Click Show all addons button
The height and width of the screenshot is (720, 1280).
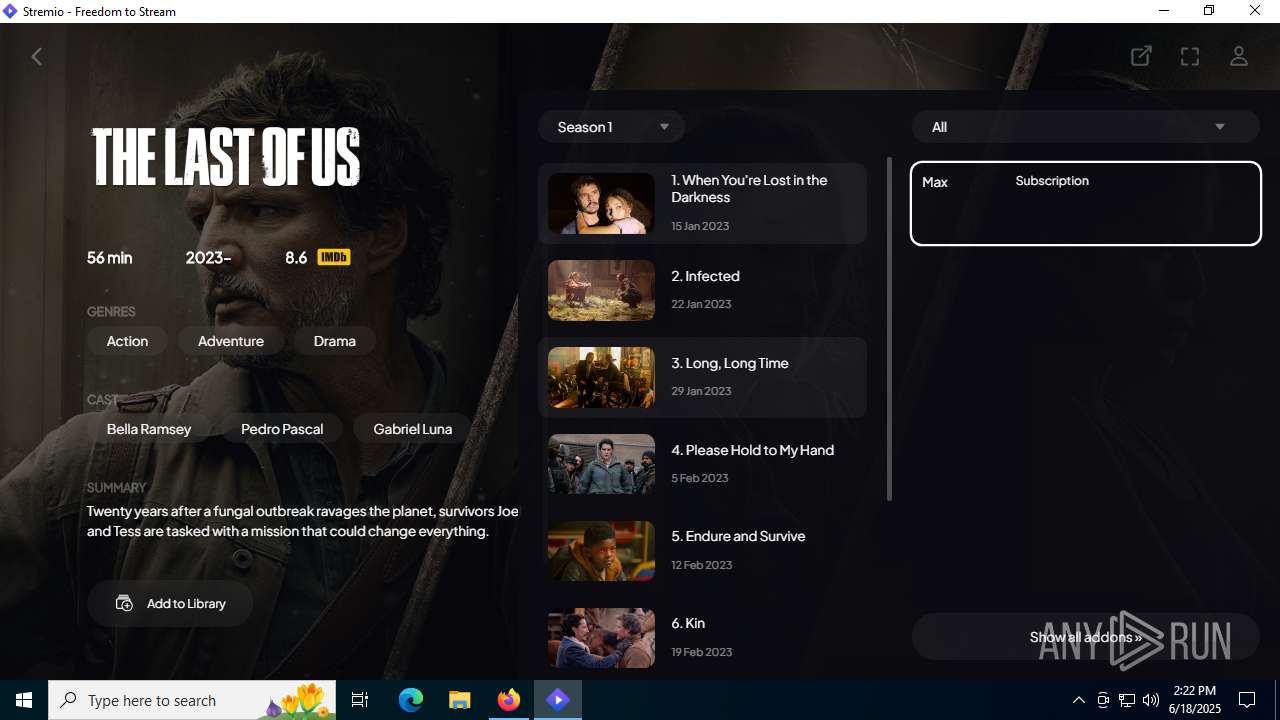pyautogui.click(x=1085, y=637)
